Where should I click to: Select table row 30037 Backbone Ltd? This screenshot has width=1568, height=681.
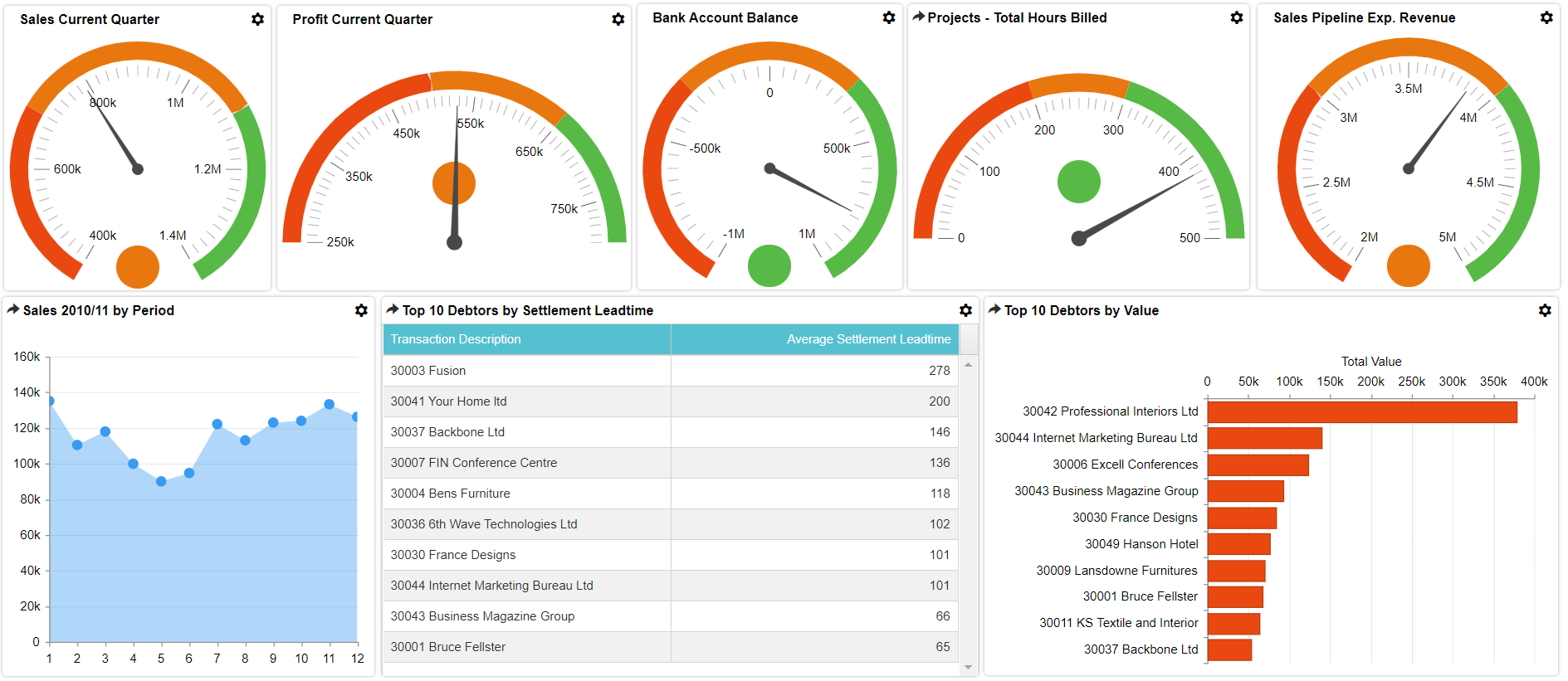(x=671, y=432)
